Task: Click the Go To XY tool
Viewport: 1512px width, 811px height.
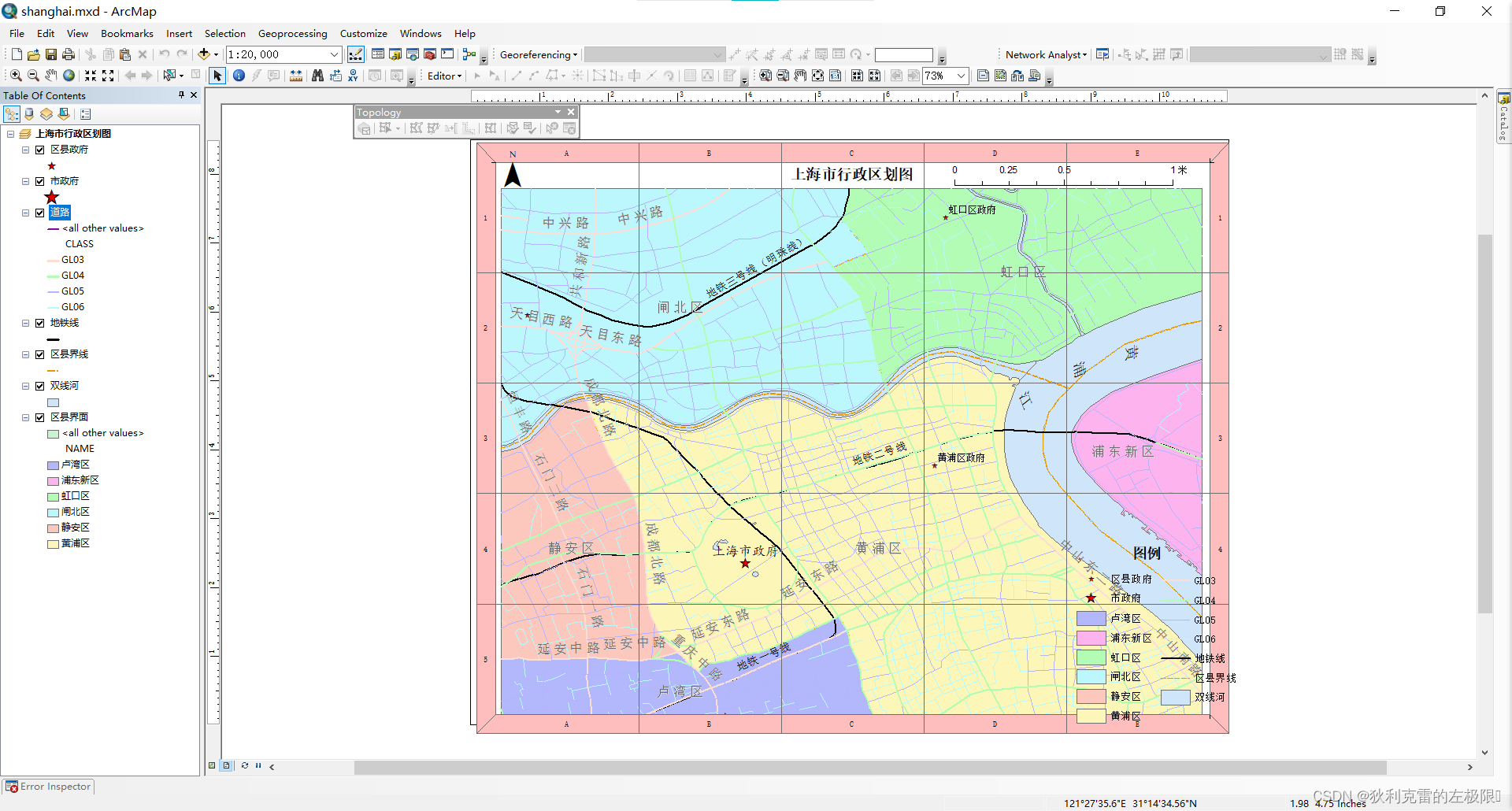Action: click(353, 76)
